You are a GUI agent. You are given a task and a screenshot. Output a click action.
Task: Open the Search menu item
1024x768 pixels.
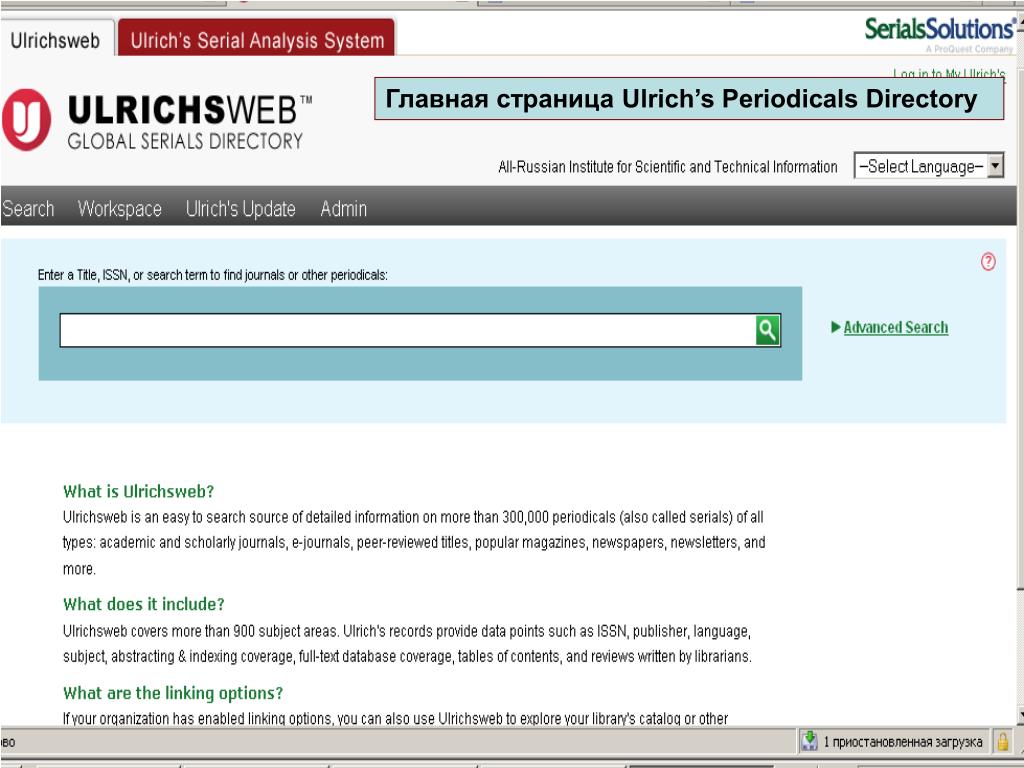[27, 208]
